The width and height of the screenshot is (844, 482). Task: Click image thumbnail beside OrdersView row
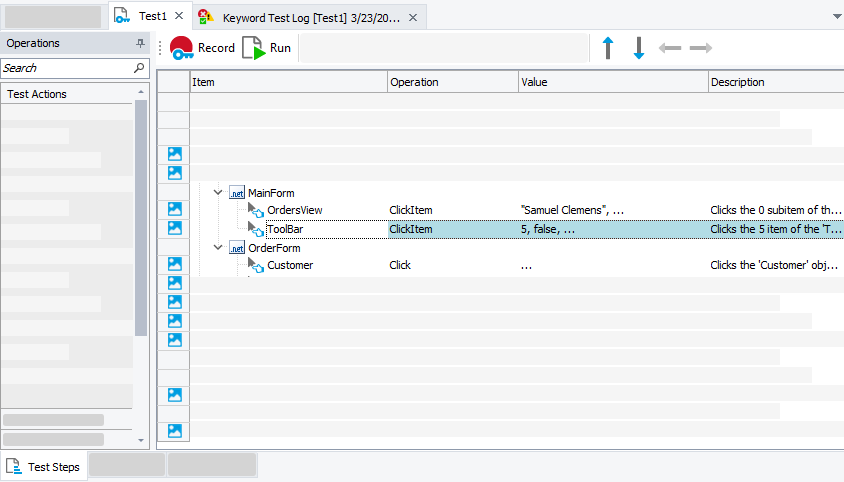(175, 210)
